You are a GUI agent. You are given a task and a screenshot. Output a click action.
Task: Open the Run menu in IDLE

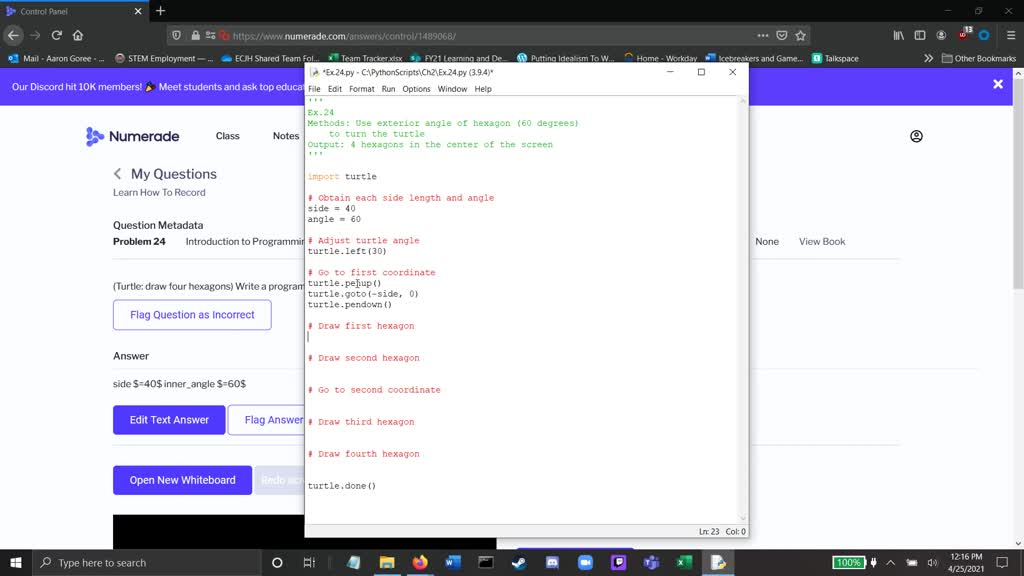(x=388, y=88)
